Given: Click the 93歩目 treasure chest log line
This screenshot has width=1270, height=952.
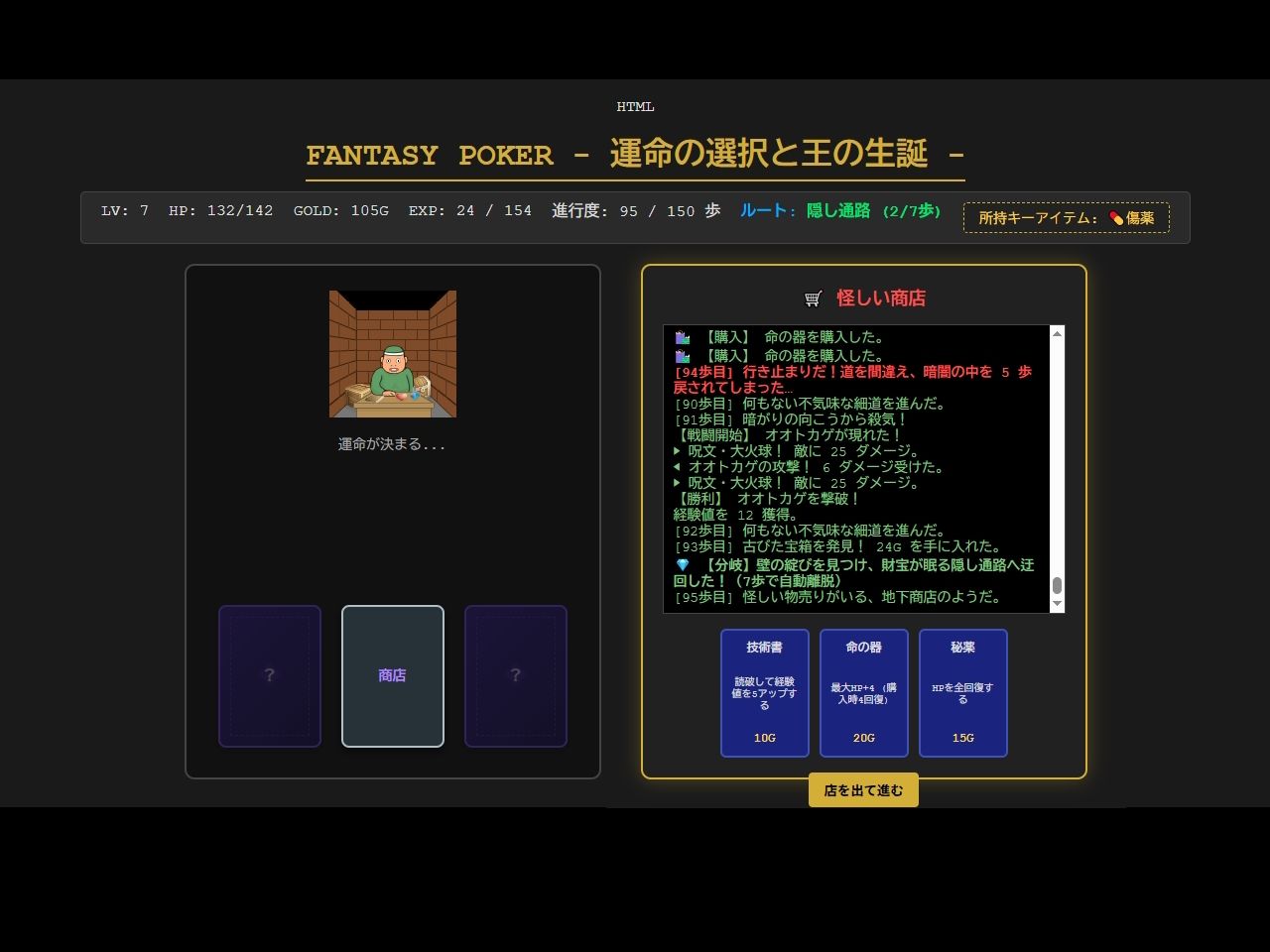Looking at the screenshot, I should tap(837, 546).
